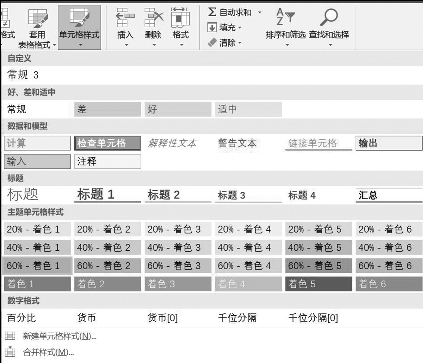The width and height of the screenshot is (423, 363).
Task: Click the 清除 eraser icon
Action: [x=212, y=42]
